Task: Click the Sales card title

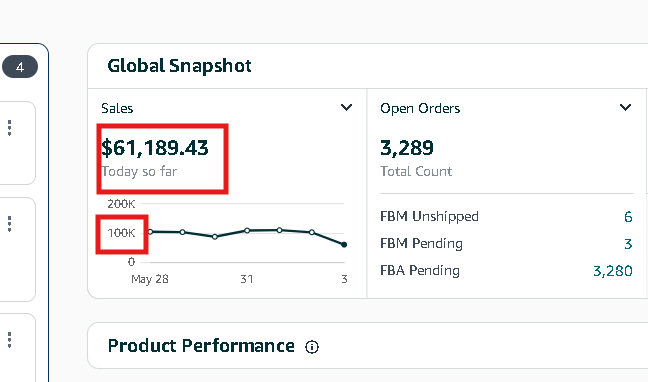Action: tap(117, 108)
